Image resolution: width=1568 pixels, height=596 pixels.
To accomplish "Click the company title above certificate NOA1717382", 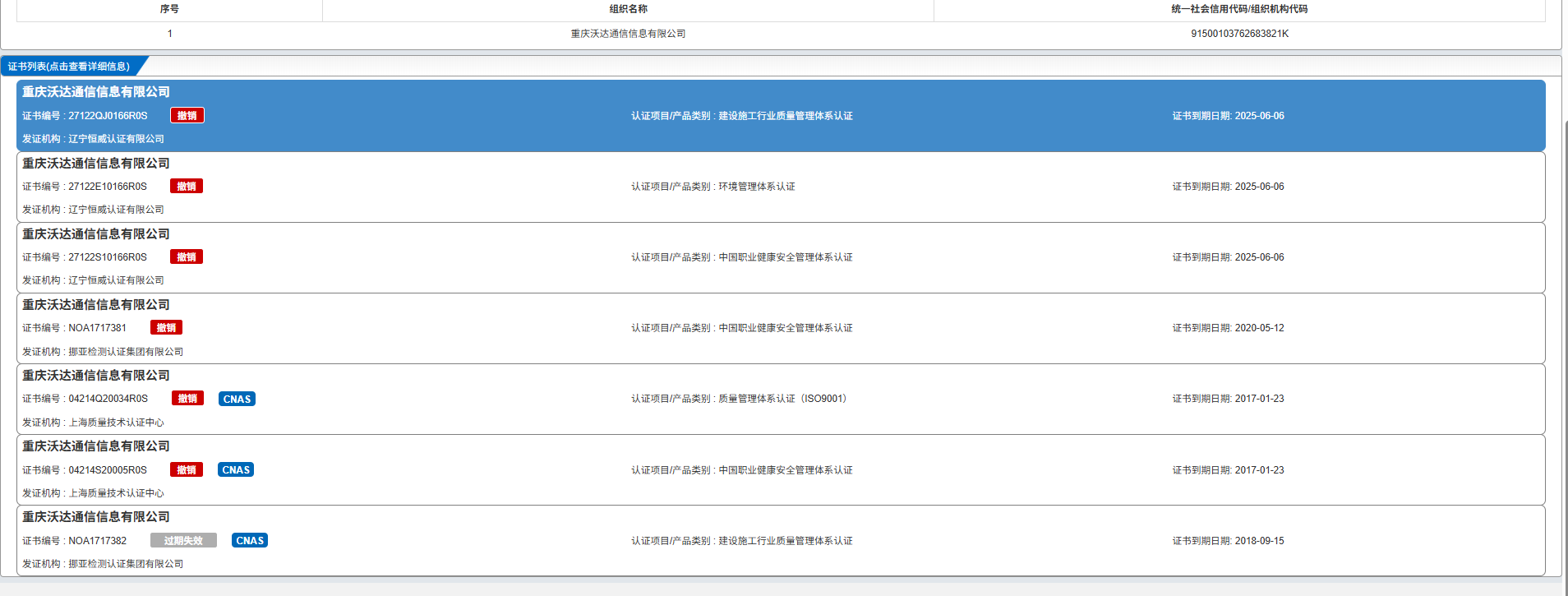I will (x=96, y=516).
